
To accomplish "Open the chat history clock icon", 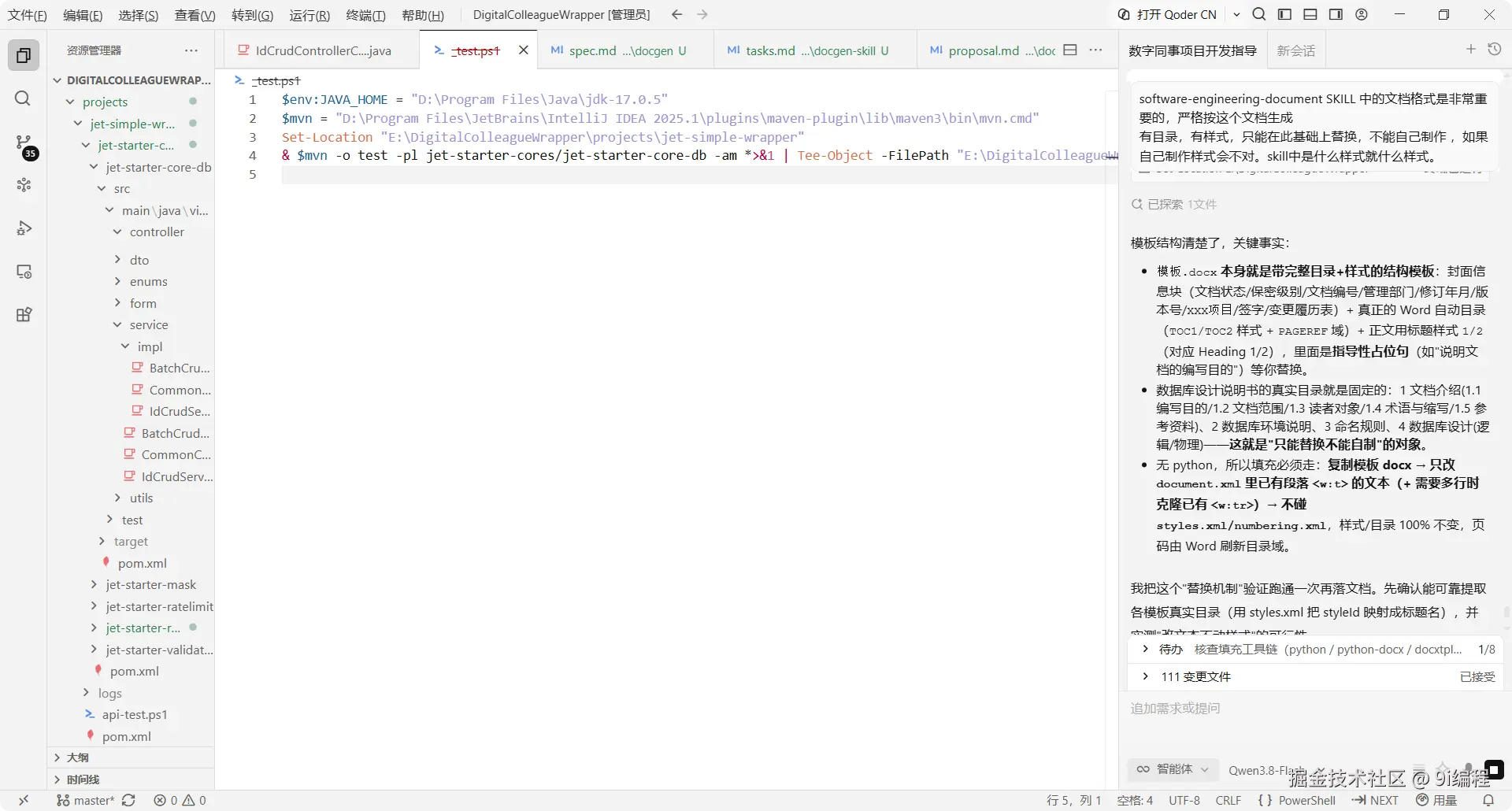I will 1495,49.
